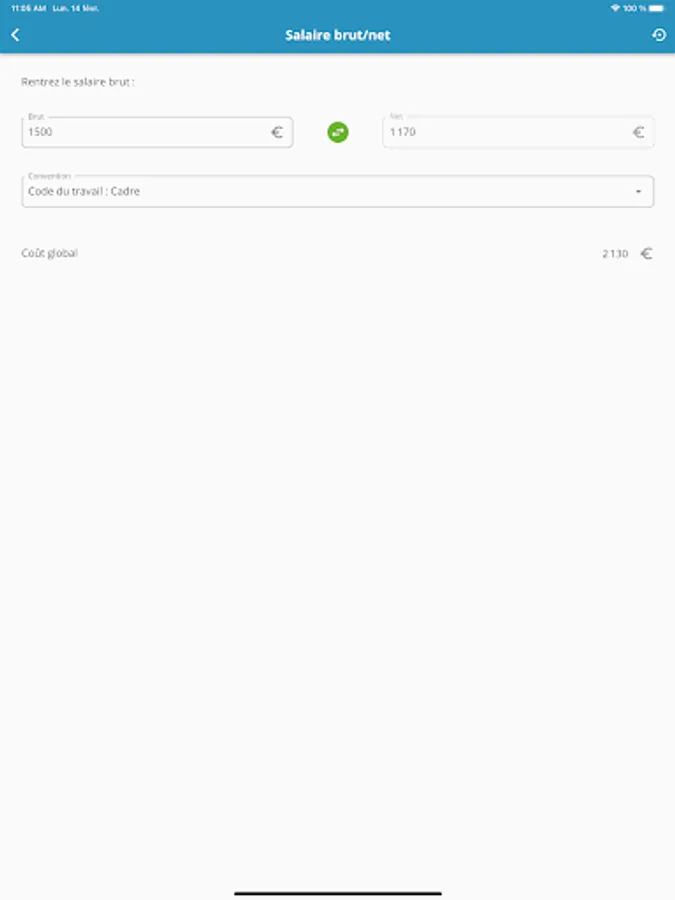Open the calculation history icon

(x=659, y=35)
